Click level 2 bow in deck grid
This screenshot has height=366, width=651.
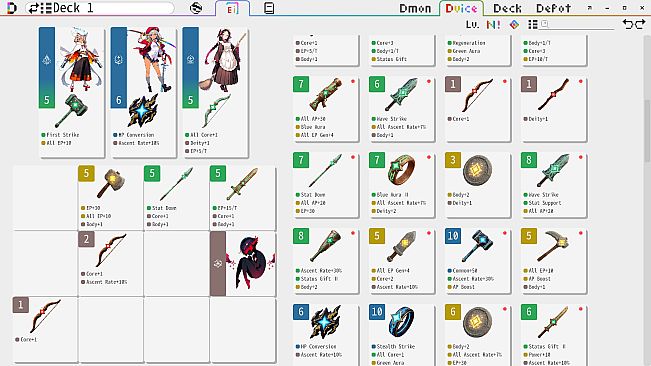(110, 264)
